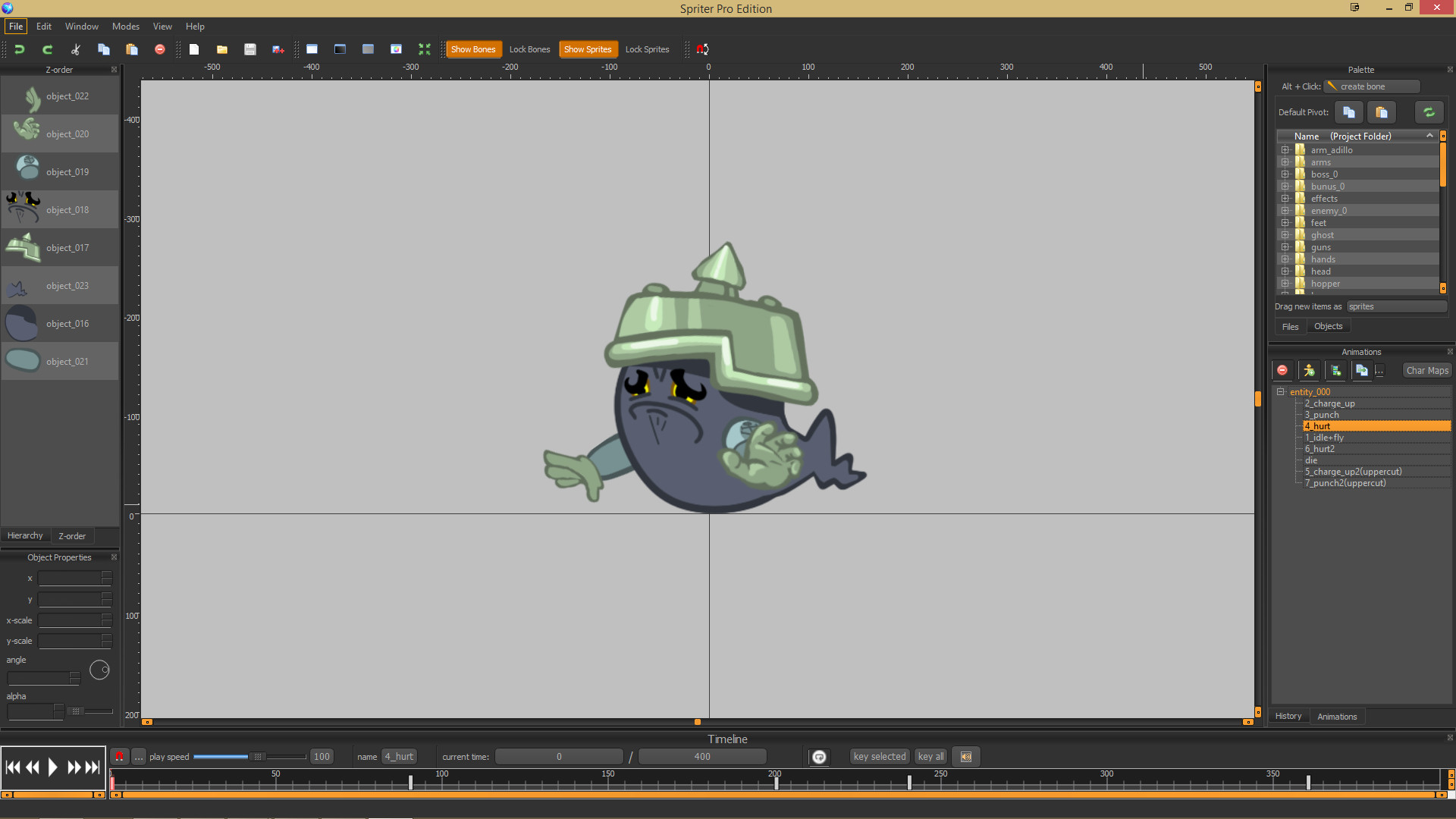Duplicate the animation using the copy icon

(1362, 370)
